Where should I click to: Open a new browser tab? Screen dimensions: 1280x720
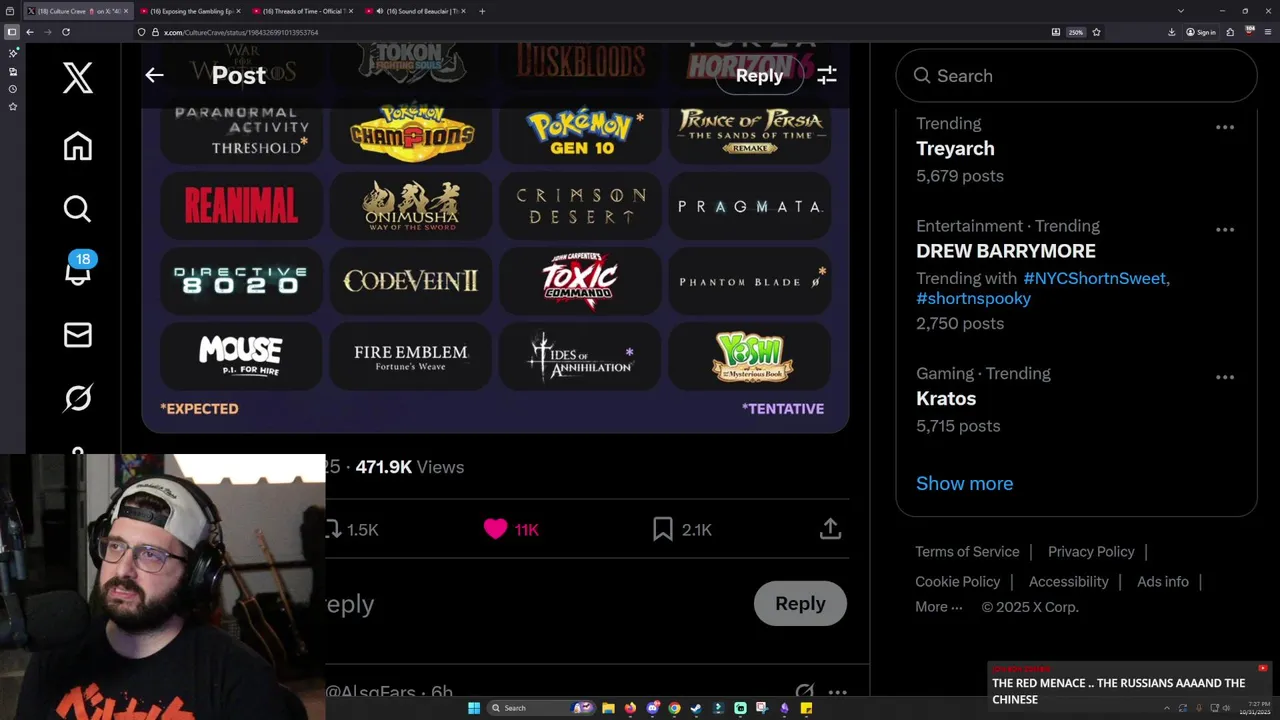482,11
